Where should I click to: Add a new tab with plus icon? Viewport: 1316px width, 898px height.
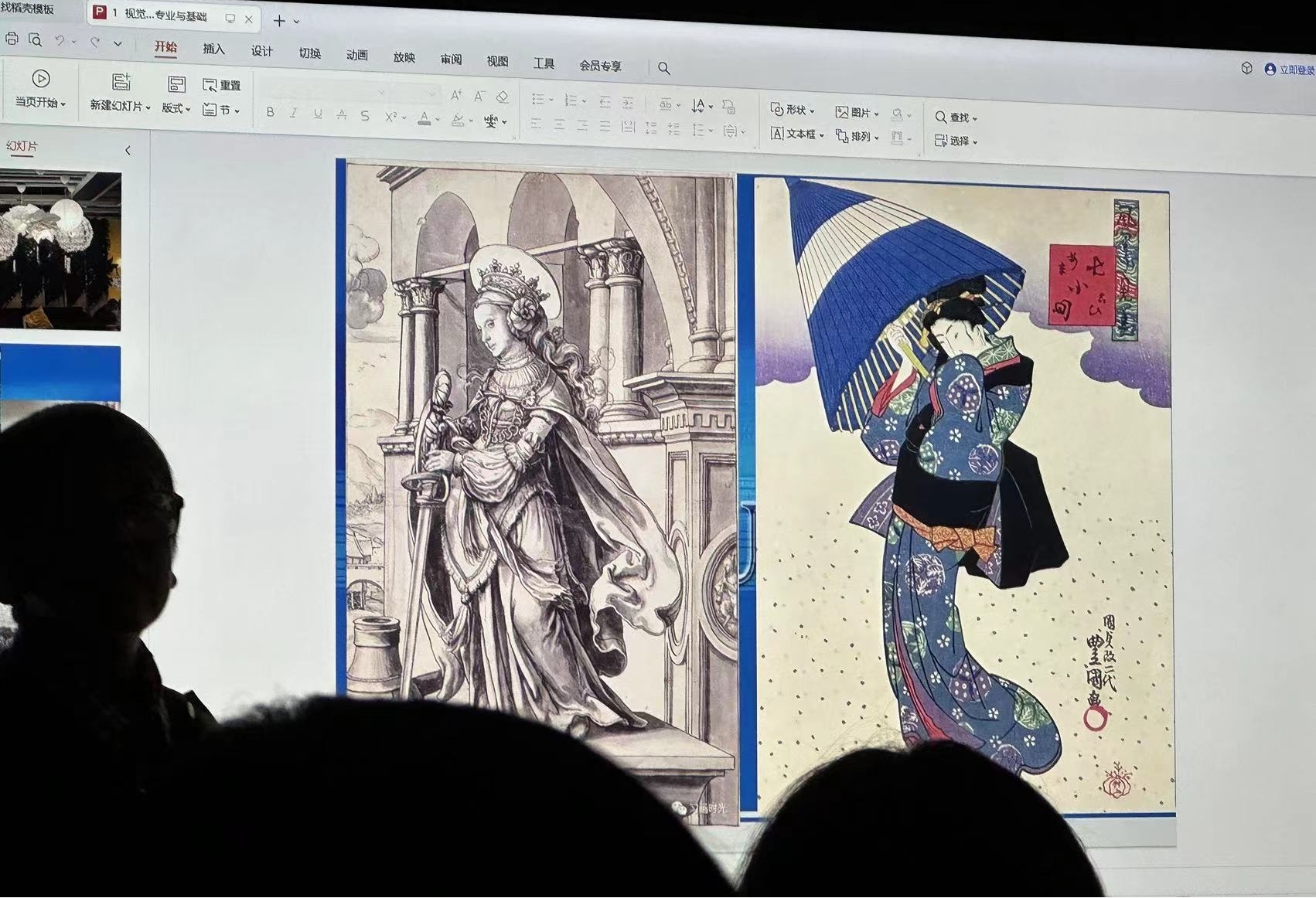(279, 21)
